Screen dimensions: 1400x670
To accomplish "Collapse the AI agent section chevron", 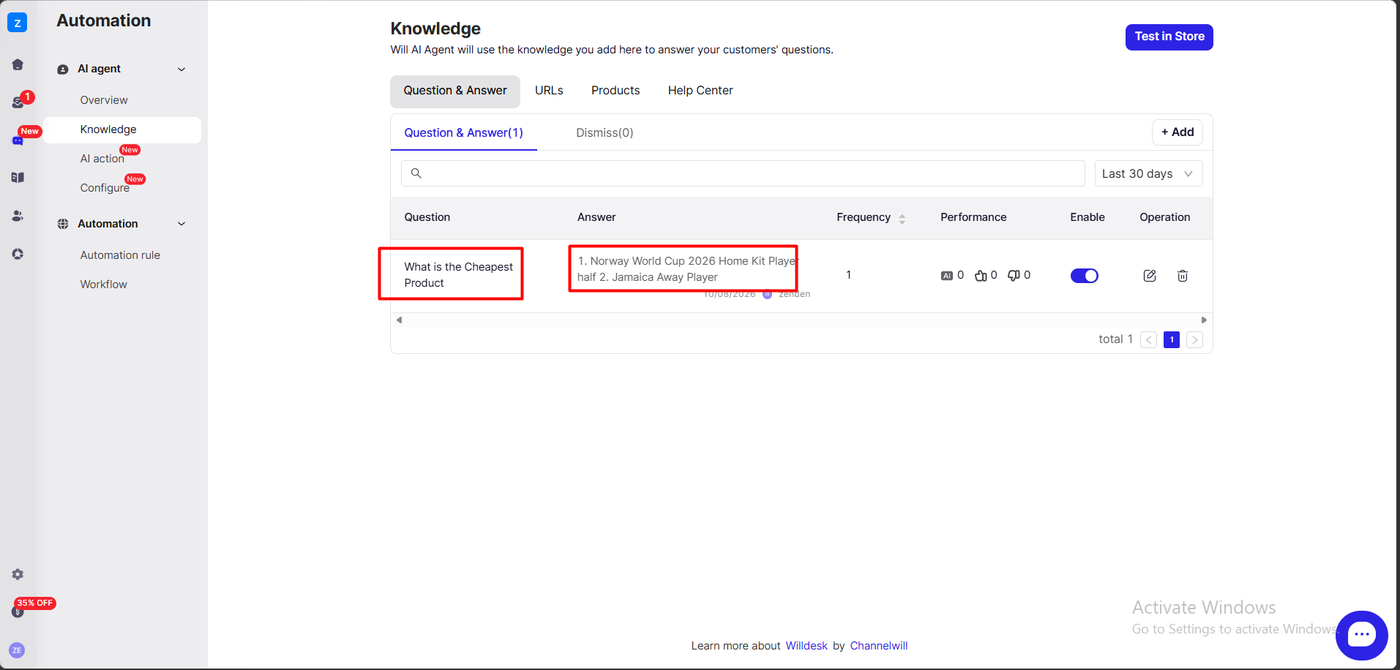I will [x=181, y=70].
